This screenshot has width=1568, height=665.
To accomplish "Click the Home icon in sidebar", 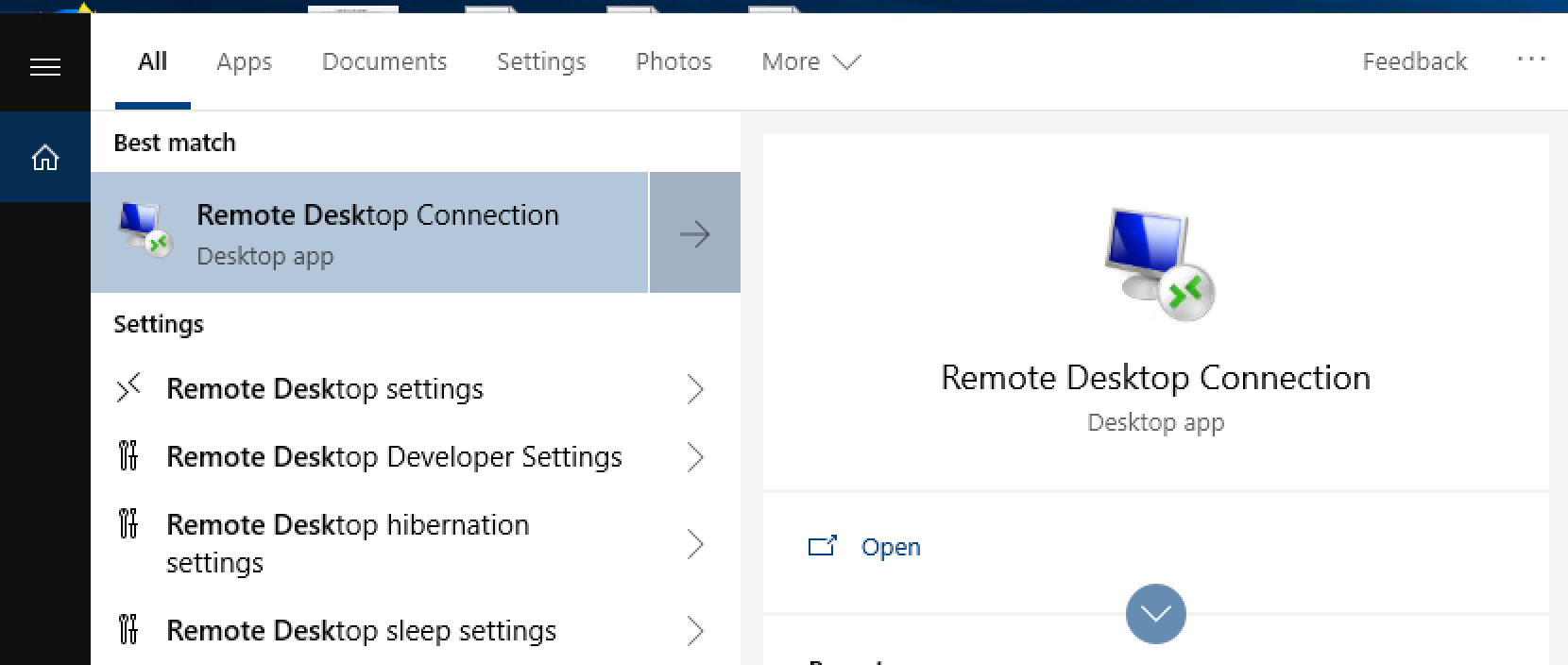I will (44, 158).
